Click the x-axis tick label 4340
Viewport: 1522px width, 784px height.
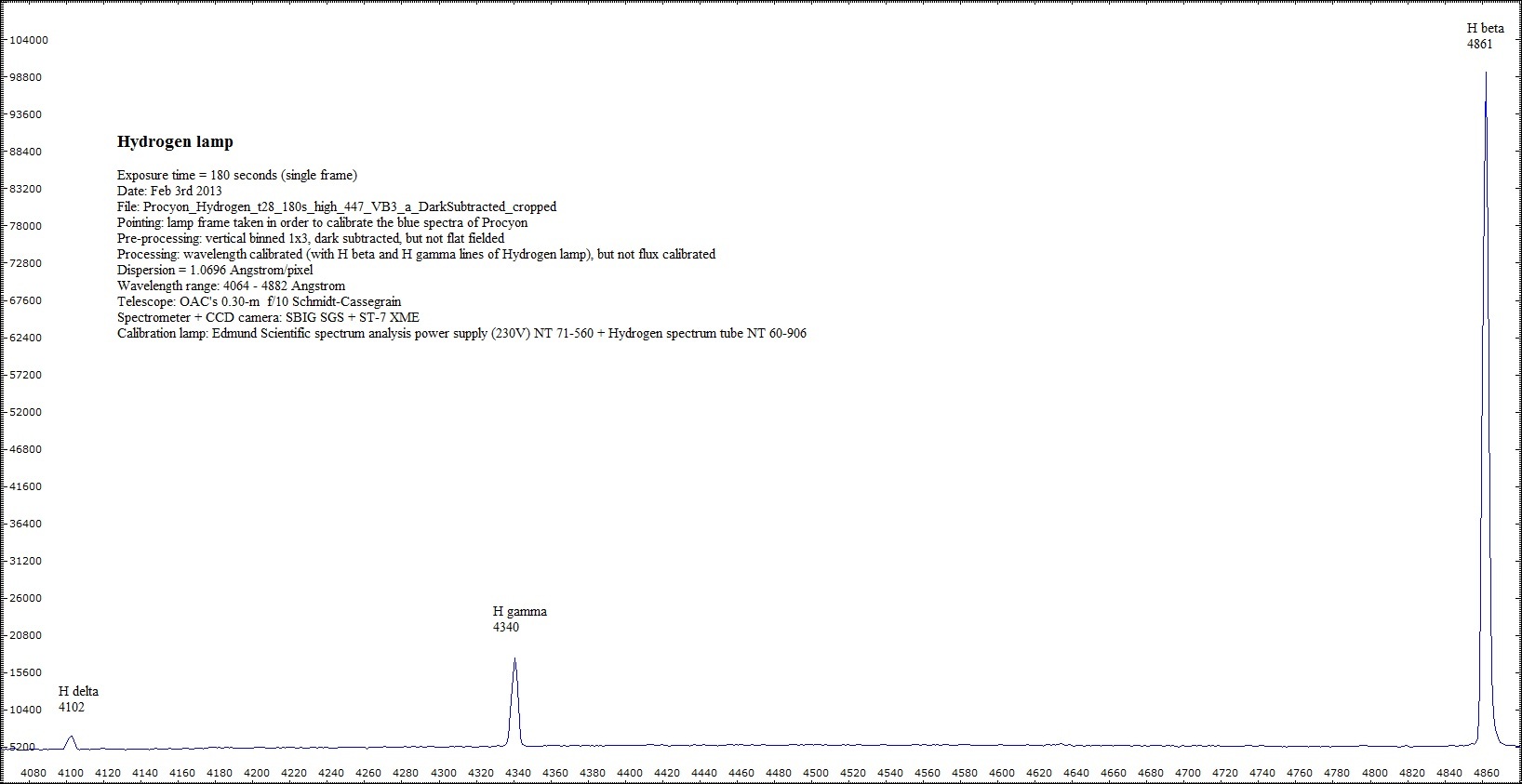tap(518, 773)
